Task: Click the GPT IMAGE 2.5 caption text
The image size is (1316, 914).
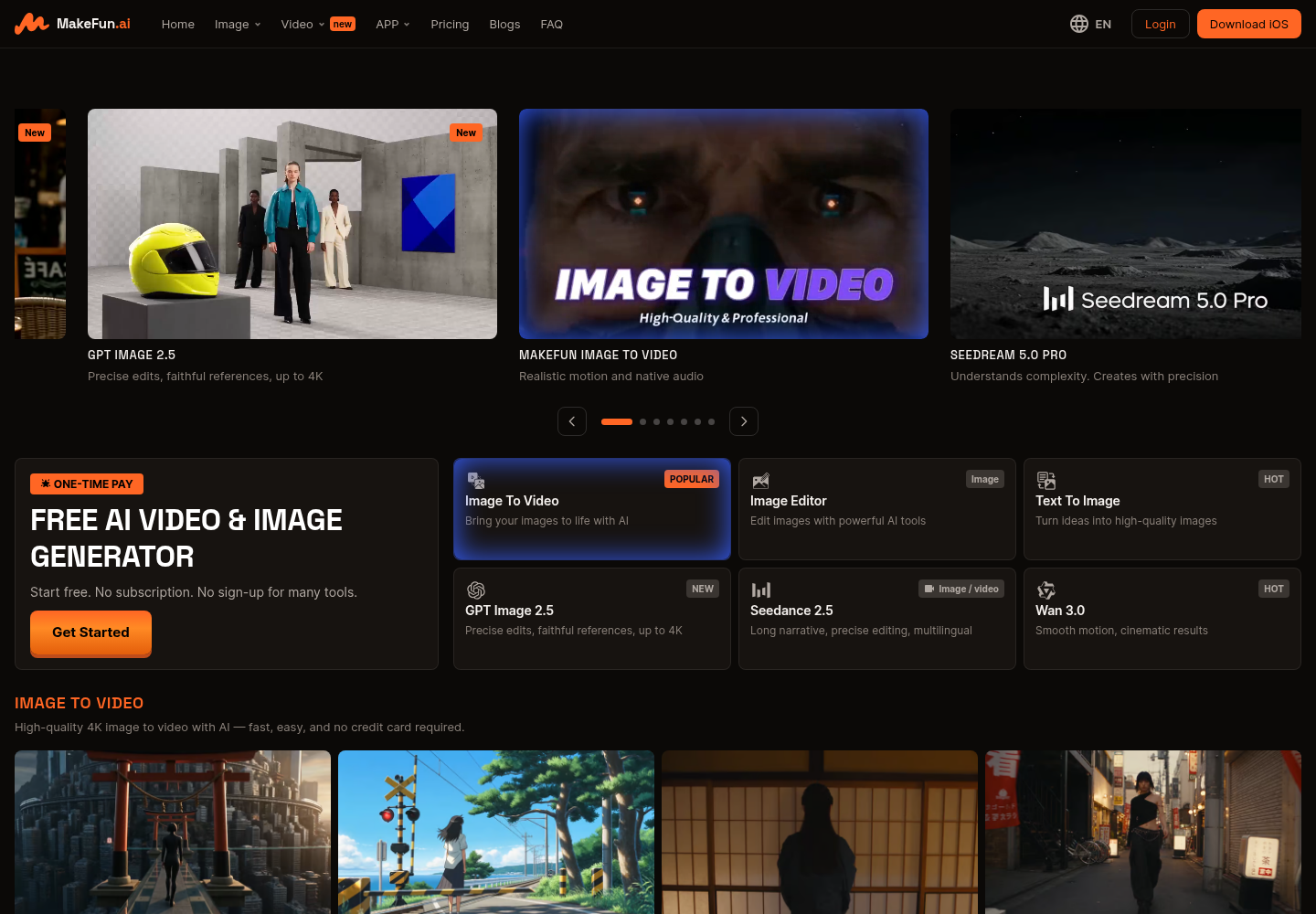Action: (132, 355)
